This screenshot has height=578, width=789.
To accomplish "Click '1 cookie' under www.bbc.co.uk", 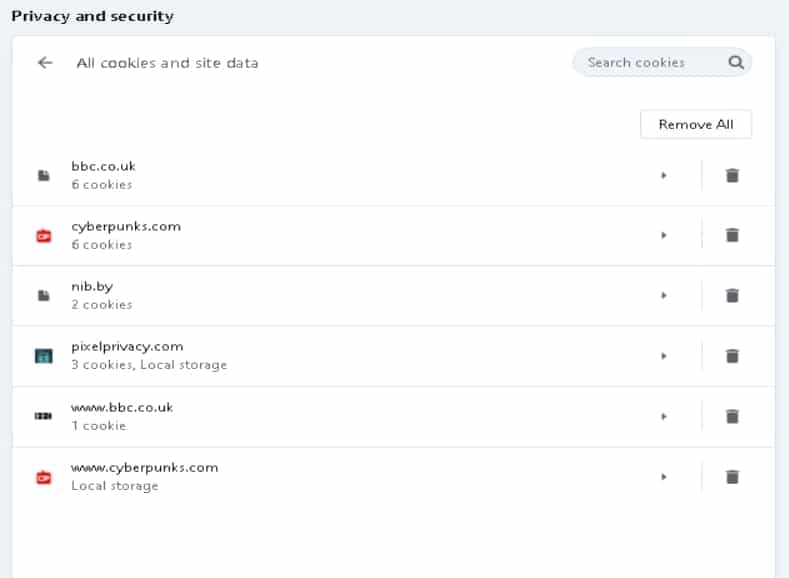I will [99, 426].
